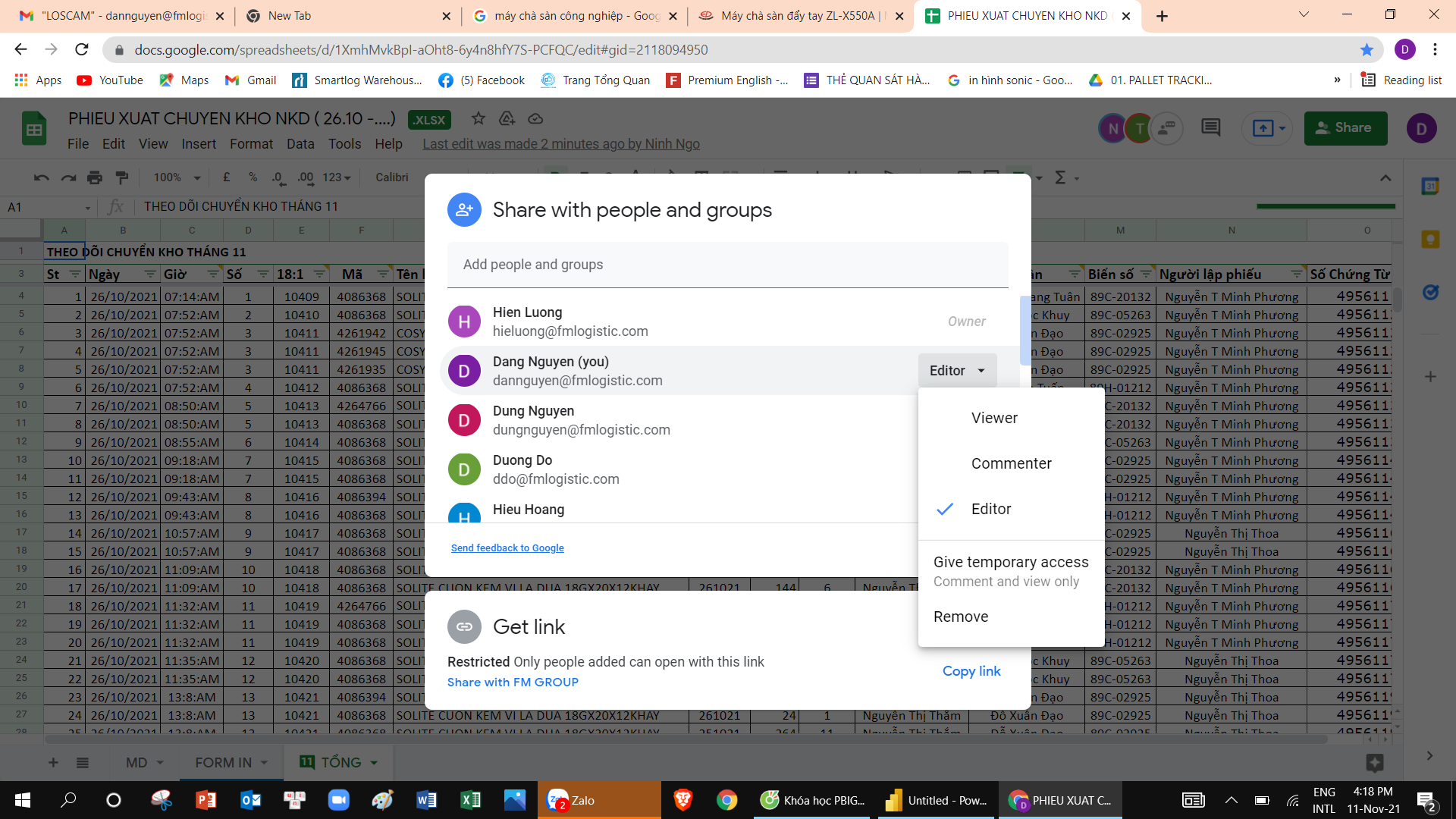Open the Calibri font dropdown
1456x819 pixels.
click(392, 177)
